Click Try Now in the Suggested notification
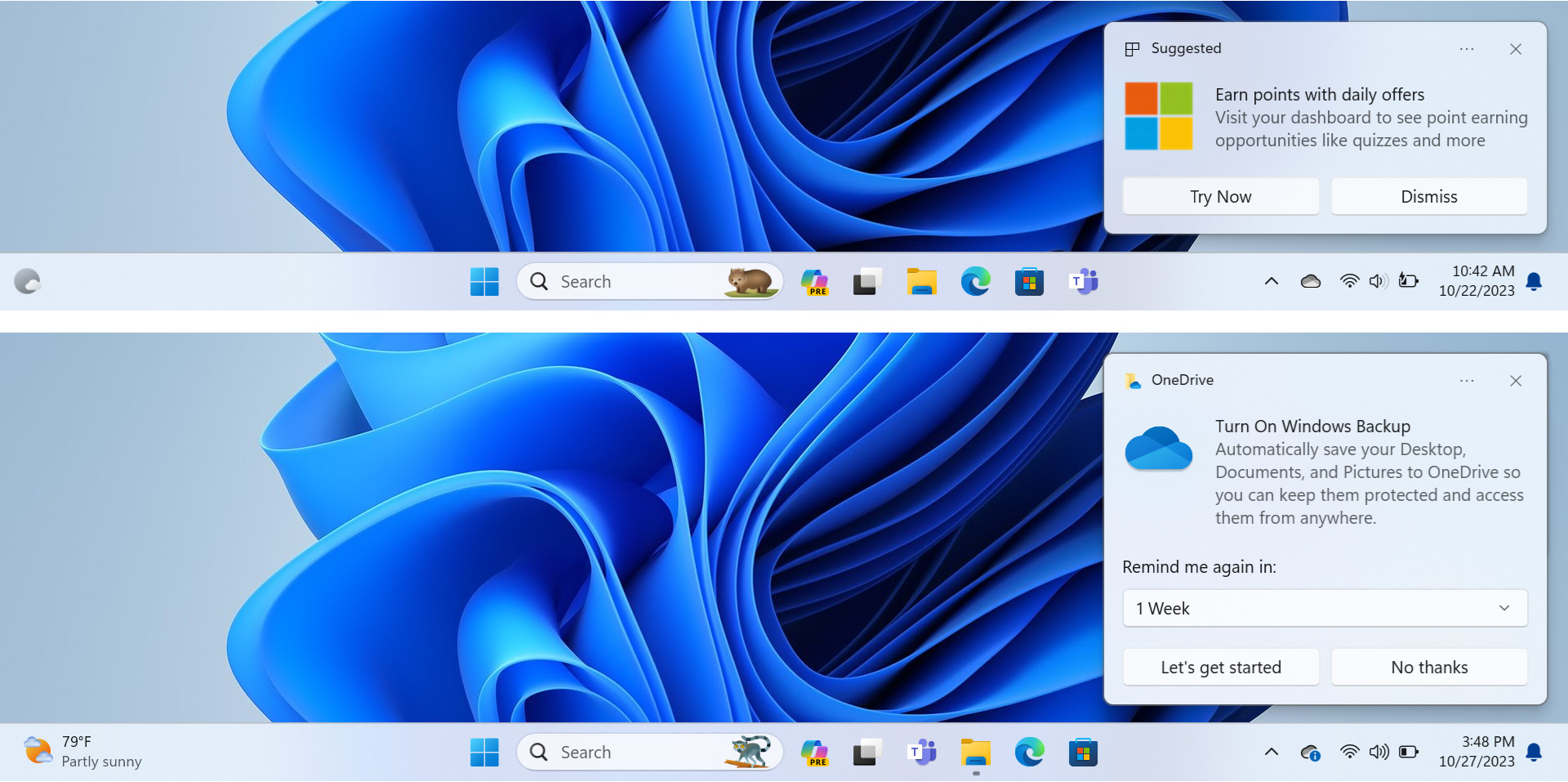Image resolution: width=1568 pixels, height=782 pixels. click(x=1220, y=197)
